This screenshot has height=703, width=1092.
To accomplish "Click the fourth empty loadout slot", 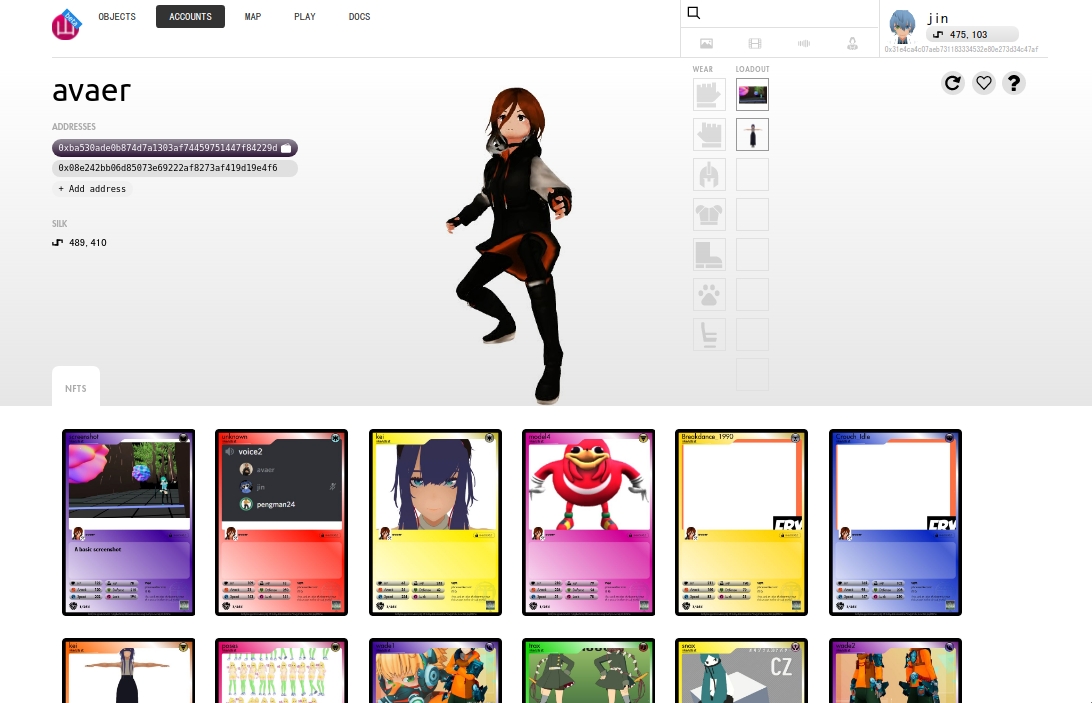I will point(752,215).
